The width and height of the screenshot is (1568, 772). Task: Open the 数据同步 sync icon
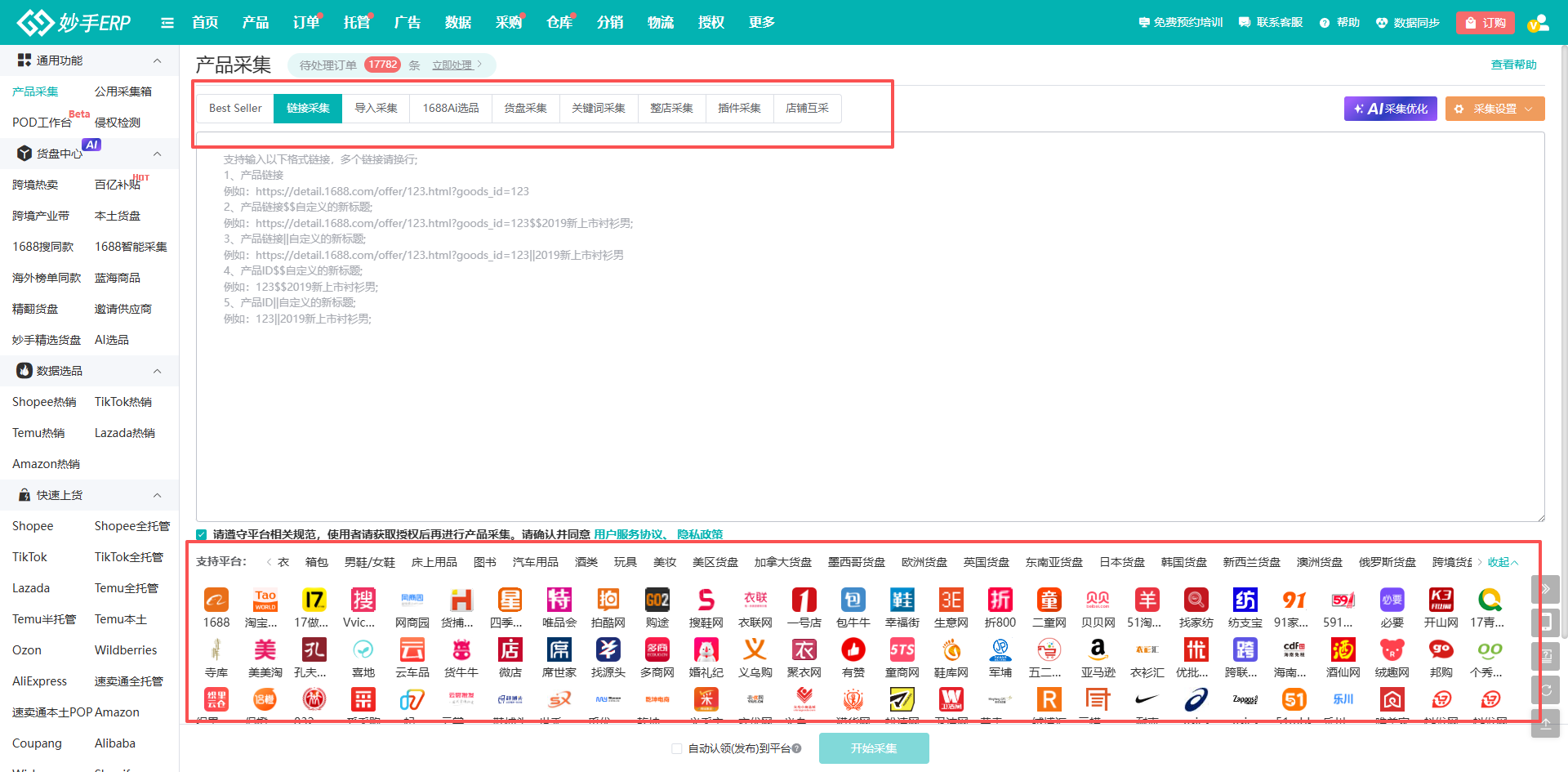[x=1382, y=23]
